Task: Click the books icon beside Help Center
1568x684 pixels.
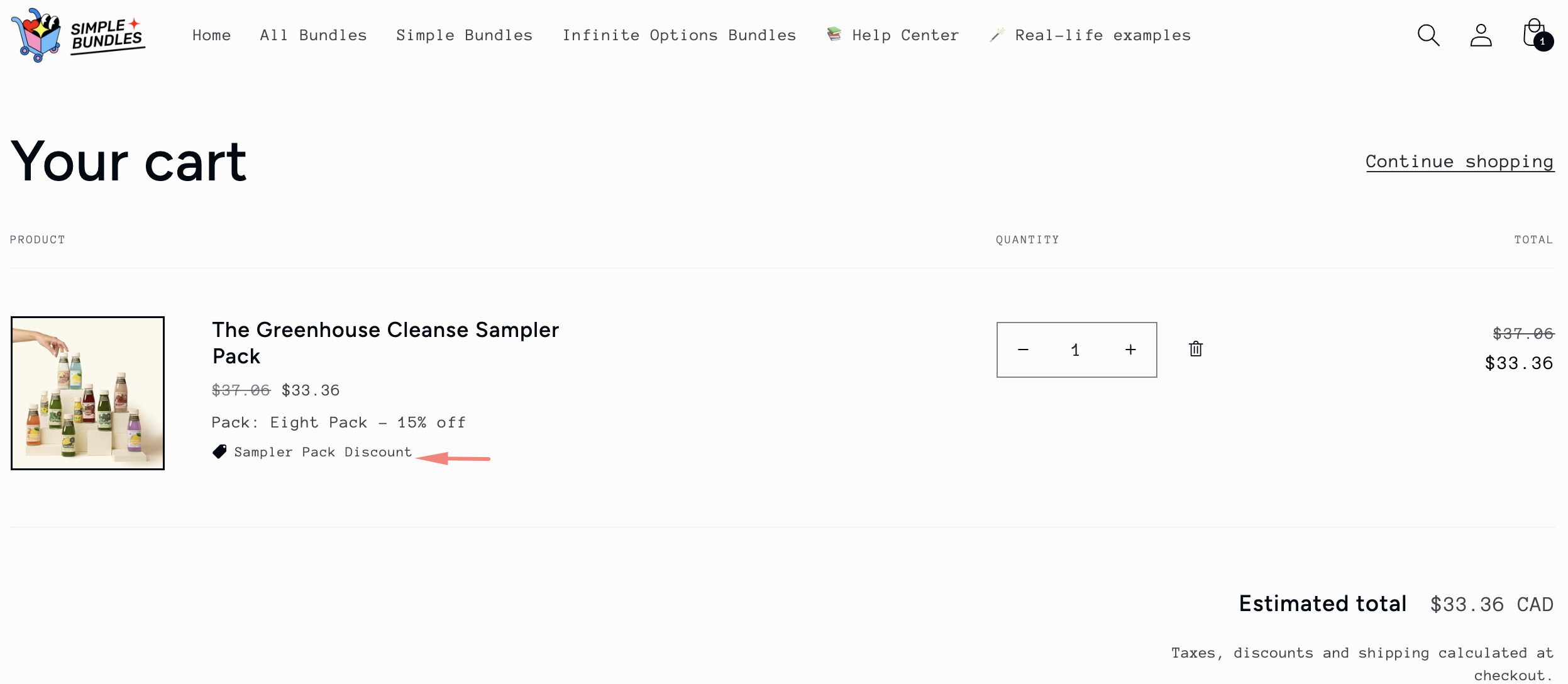Action: (x=834, y=34)
